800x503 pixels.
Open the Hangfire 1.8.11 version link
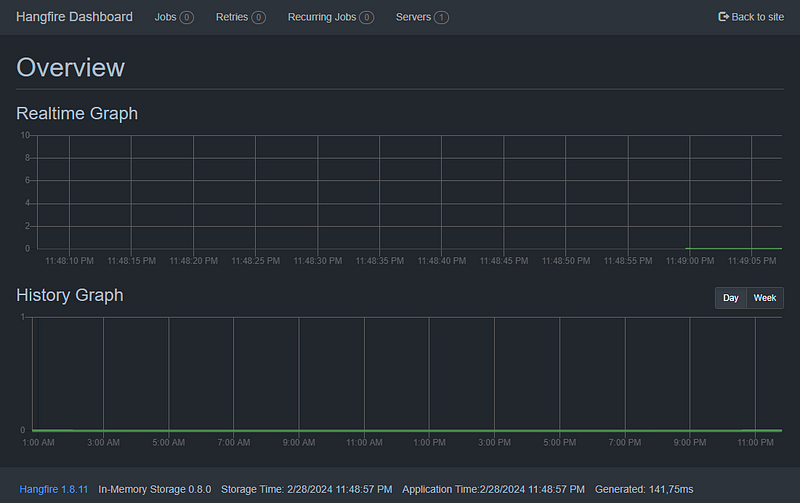(54, 489)
